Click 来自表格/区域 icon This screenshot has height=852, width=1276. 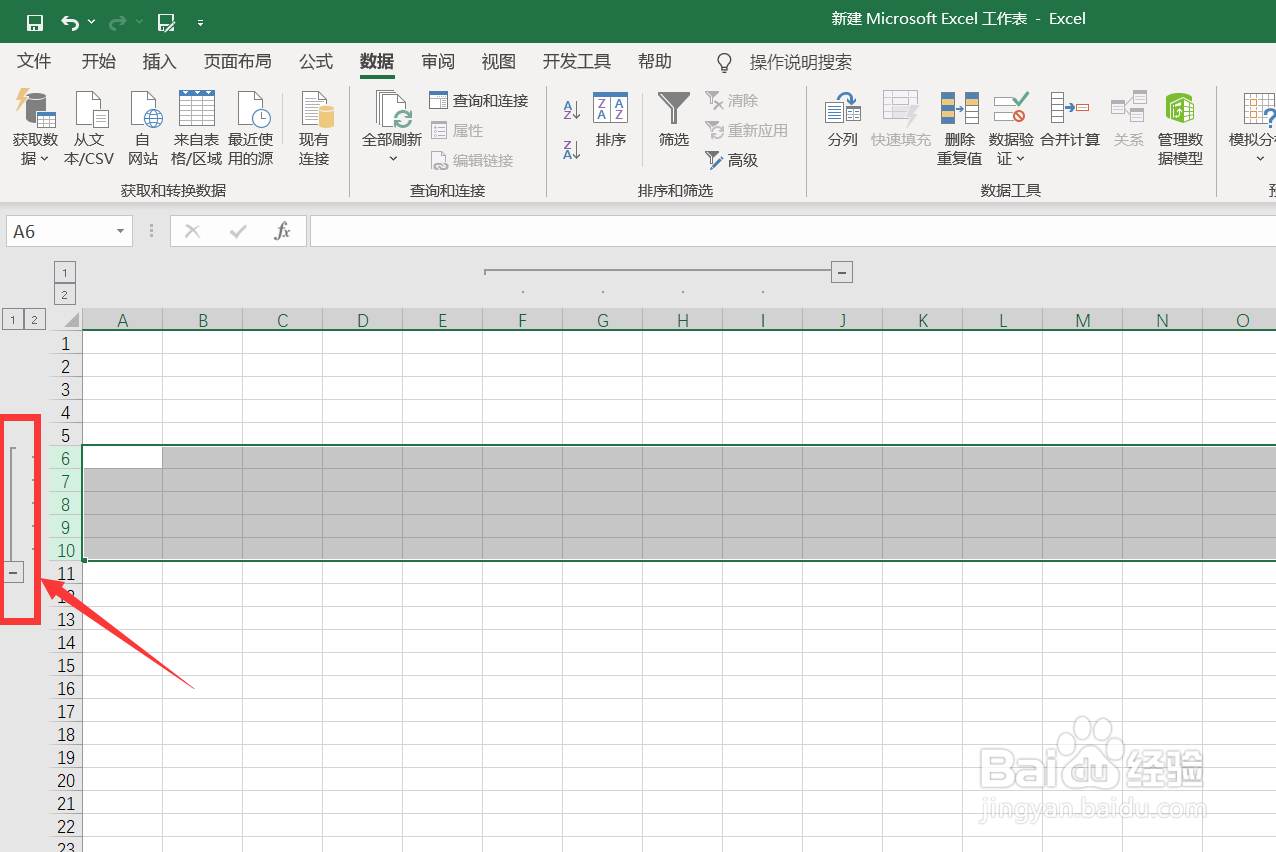tap(197, 128)
